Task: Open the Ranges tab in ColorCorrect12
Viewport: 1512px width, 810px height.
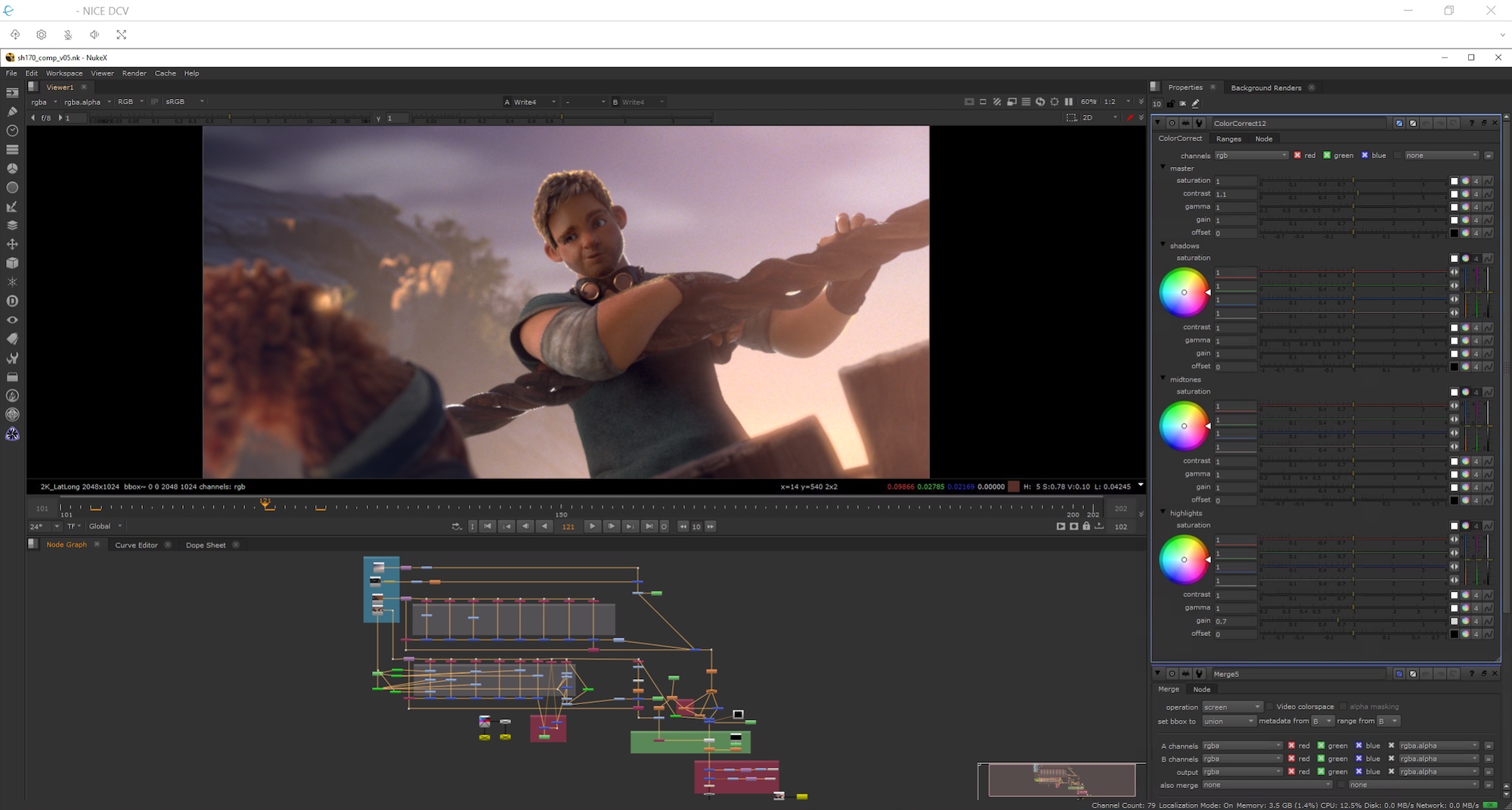Action: tap(1228, 139)
